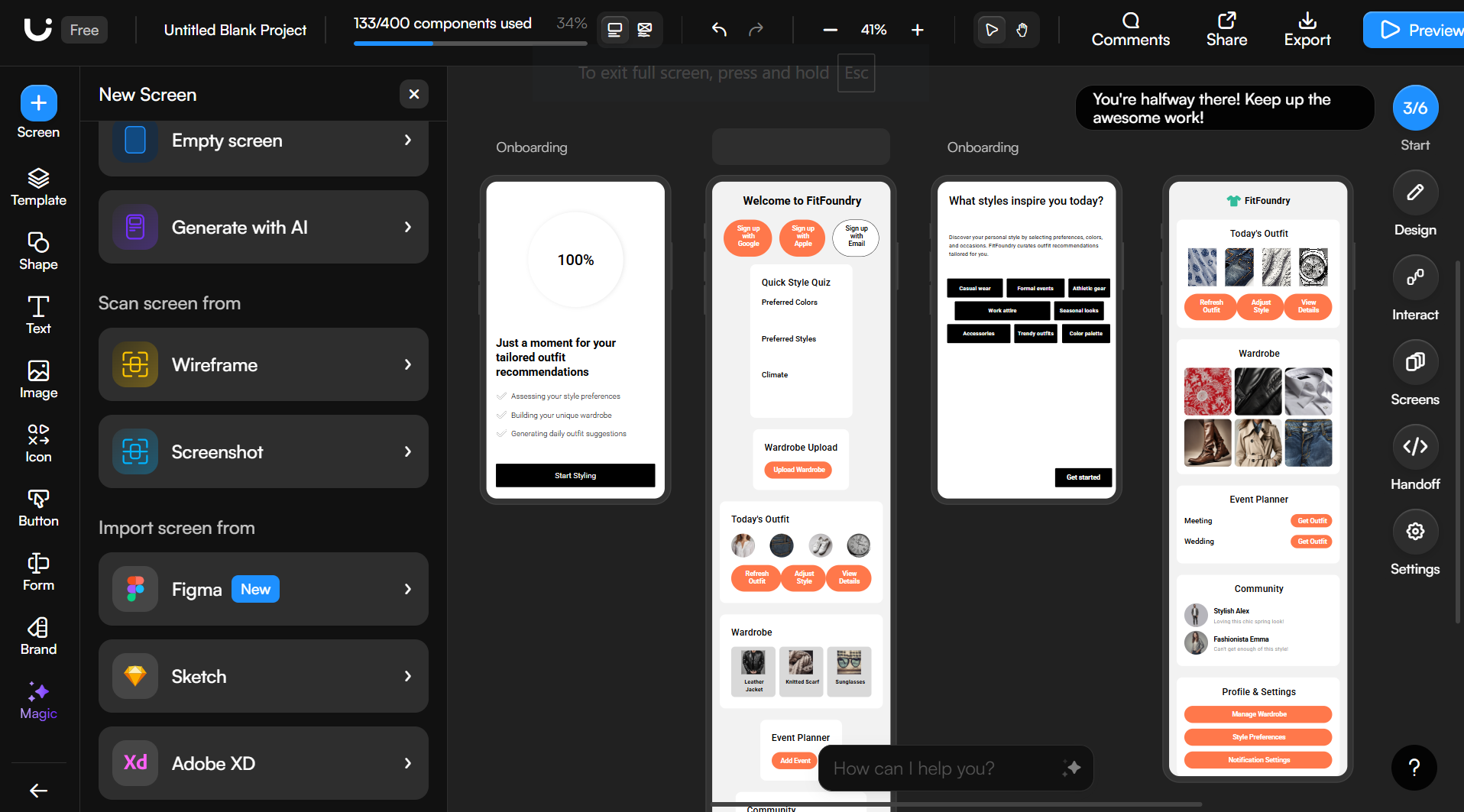Screen dimensions: 1464x812
Task: Switch to desktop device view
Action: click(614, 30)
